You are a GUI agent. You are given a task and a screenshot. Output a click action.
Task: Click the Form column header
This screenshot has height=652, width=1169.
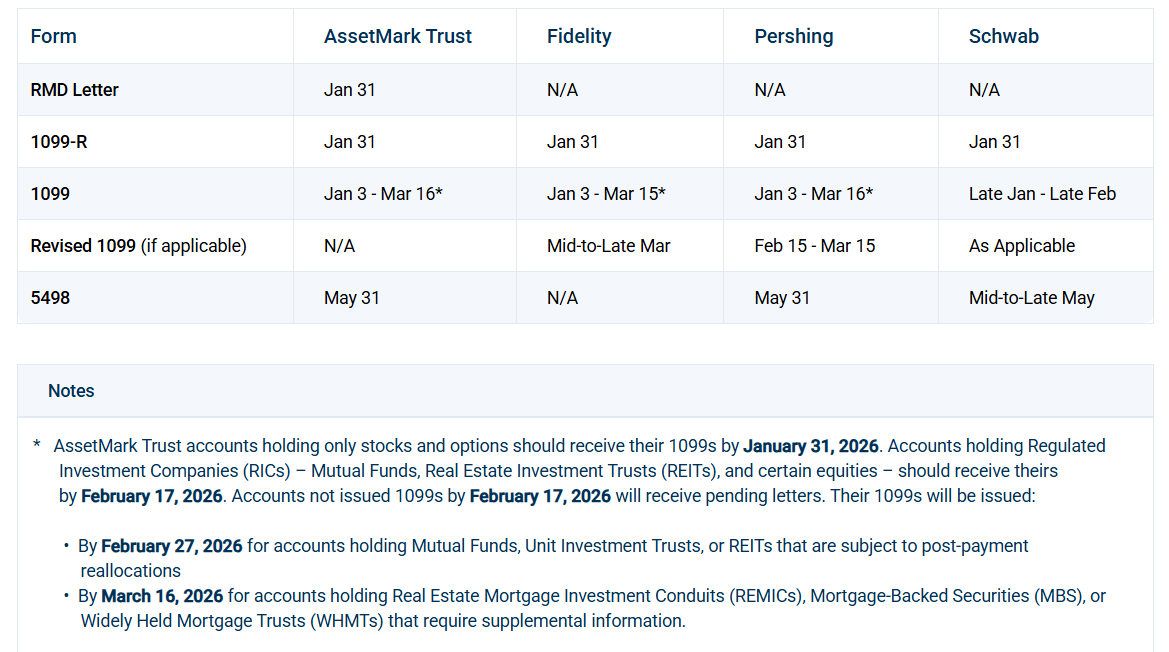54,37
